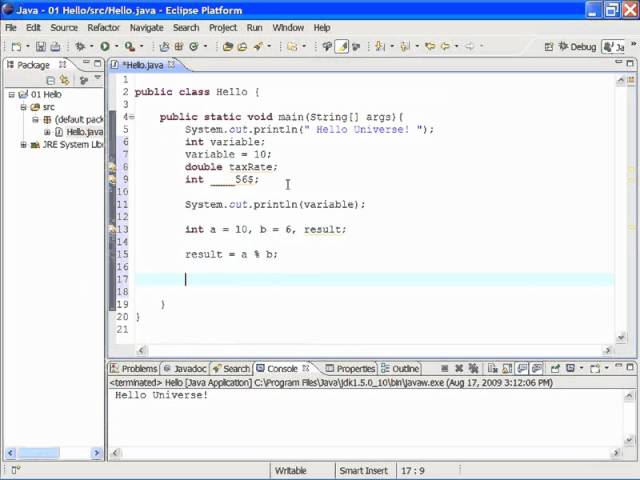Click the Print toolbar icon
Screen dimensions: 640x480
point(55,47)
